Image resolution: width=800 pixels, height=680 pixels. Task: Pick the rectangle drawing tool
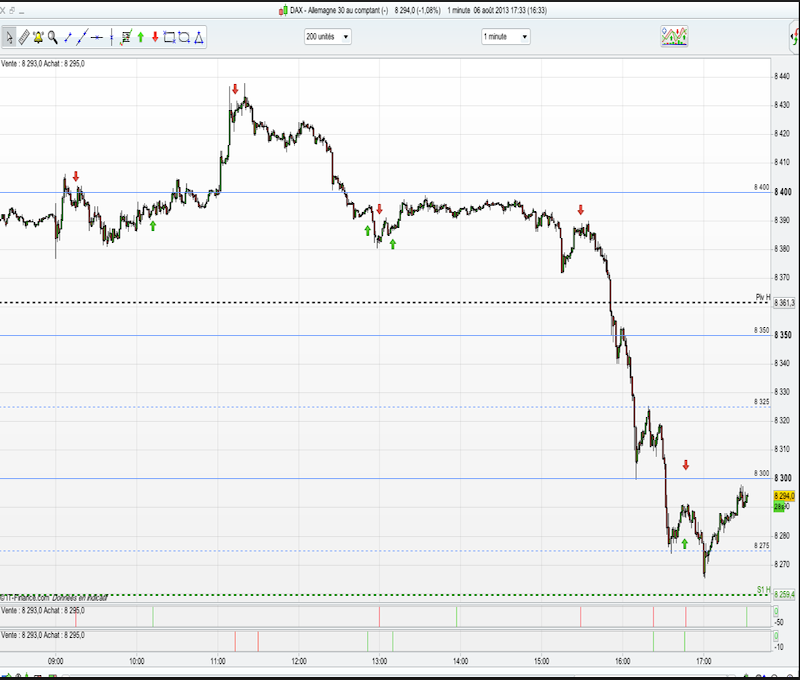[x=169, y=37]
